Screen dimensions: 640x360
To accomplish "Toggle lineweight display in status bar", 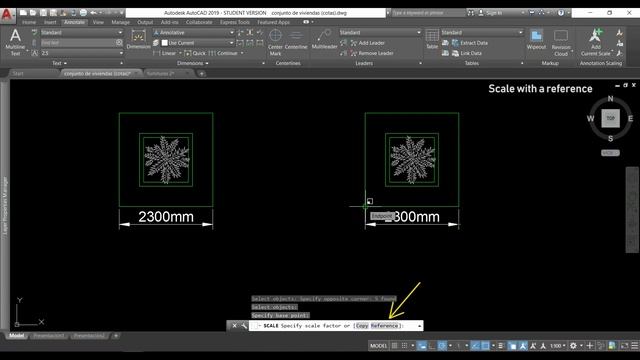I will point(502,345).
